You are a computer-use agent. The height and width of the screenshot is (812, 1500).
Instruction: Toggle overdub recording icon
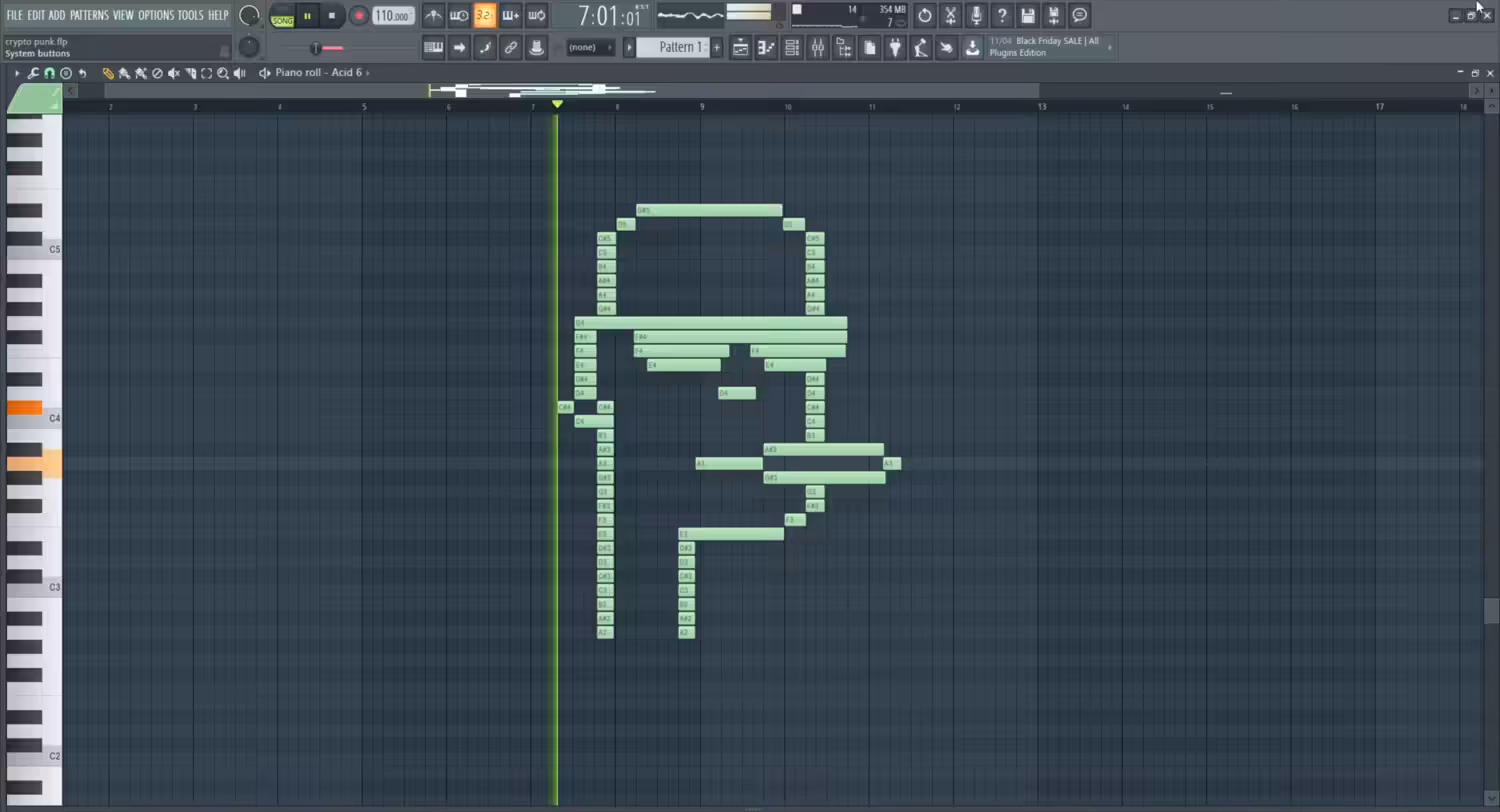pyautogui.click(x=511, y=15)
